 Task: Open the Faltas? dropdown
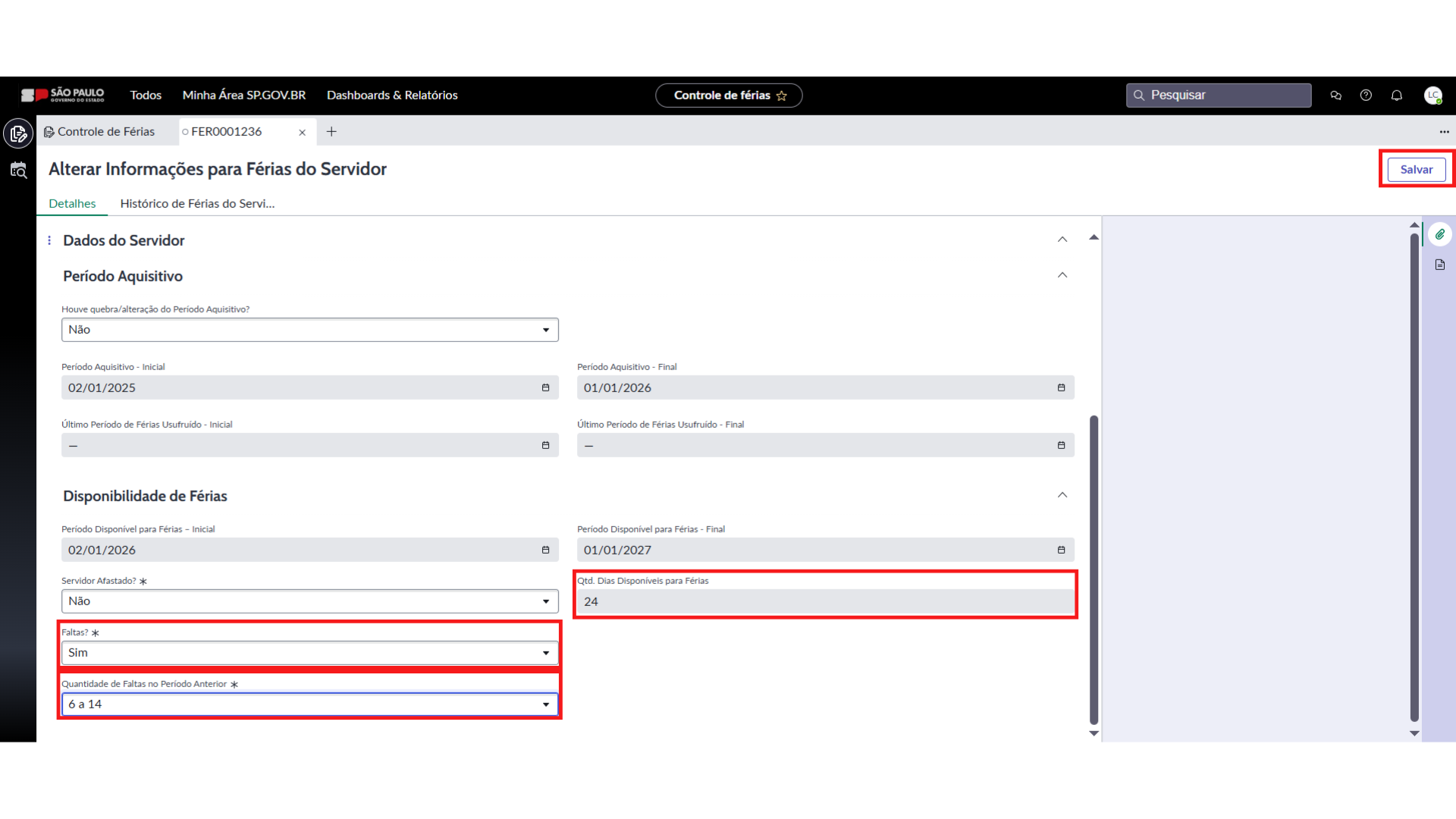coord(309,653)
